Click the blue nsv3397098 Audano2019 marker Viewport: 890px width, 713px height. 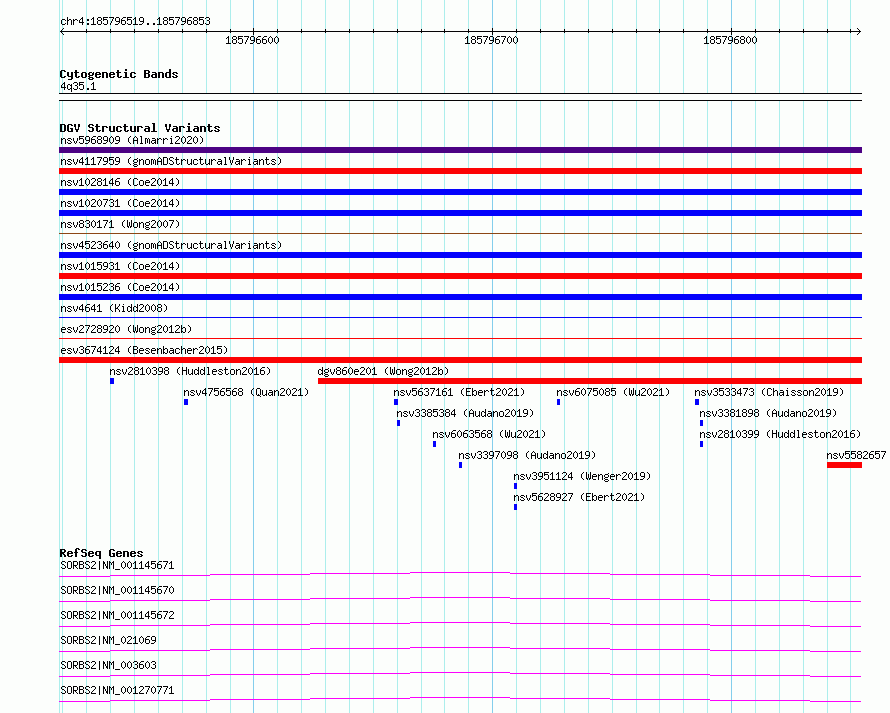tap(460, 465)
